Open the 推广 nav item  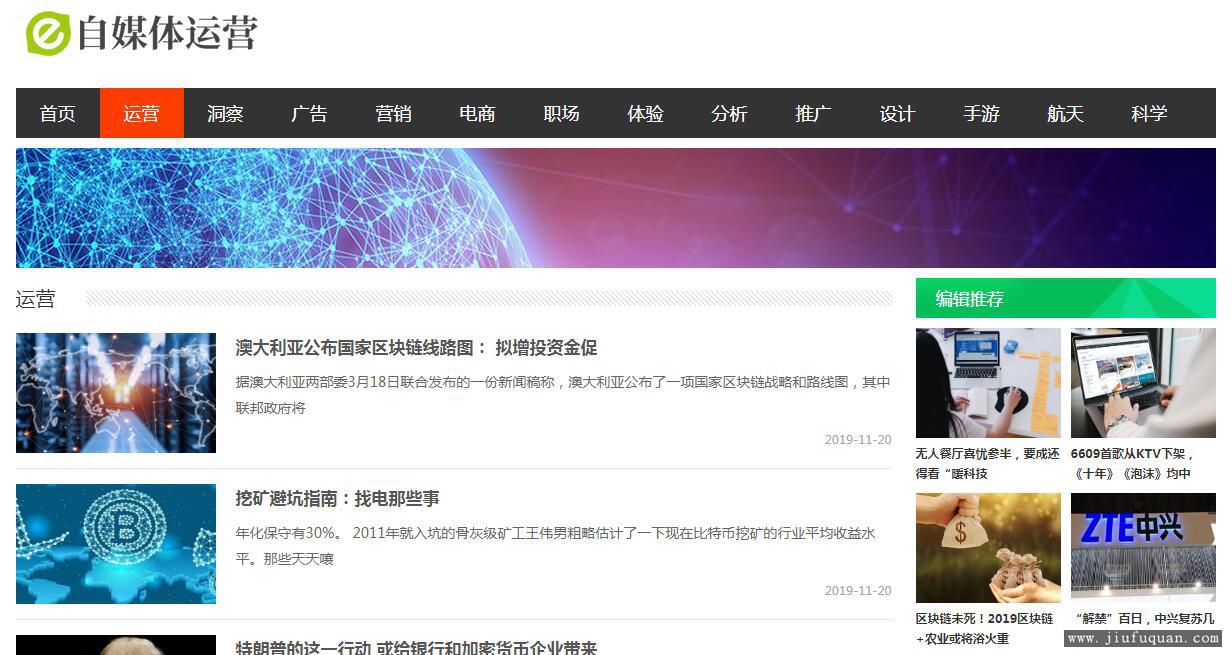pos(814,113)
